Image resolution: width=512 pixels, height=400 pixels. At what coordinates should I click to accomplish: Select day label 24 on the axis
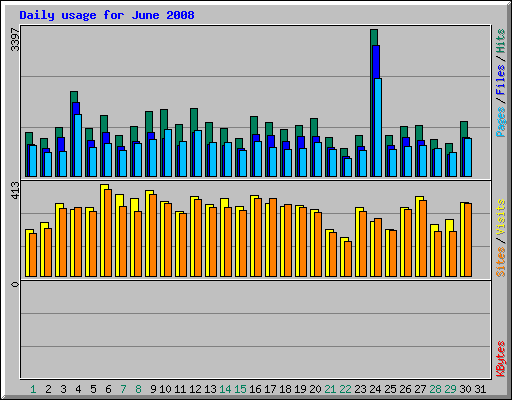coord(375,389)
